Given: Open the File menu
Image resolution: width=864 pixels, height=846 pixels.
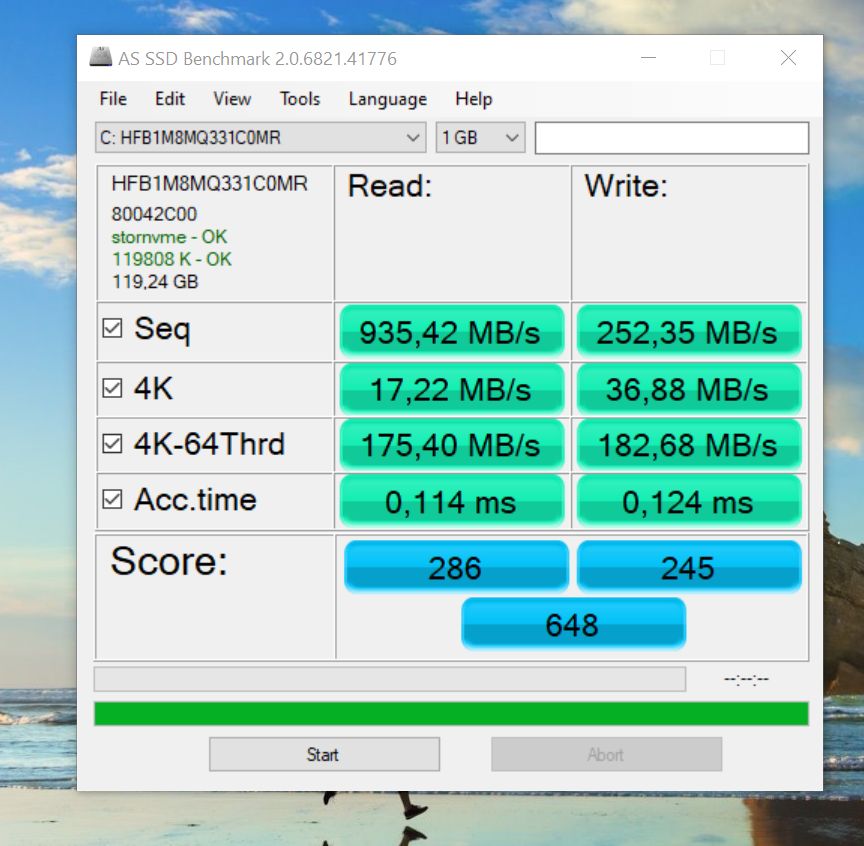Looking at the screenshot, I should tap(113, 98).
